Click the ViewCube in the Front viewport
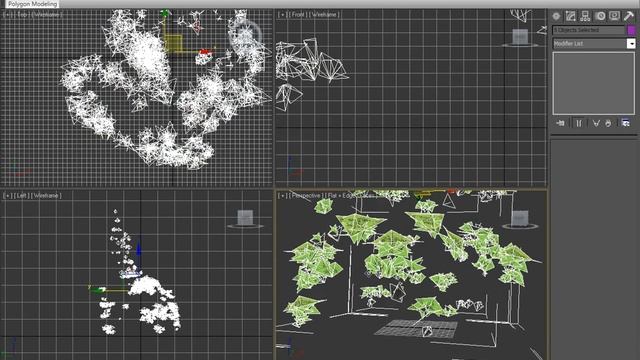Image resolution: width=640 pixels, height=360 pixels. pyautogui.click(x=520, y=38)
